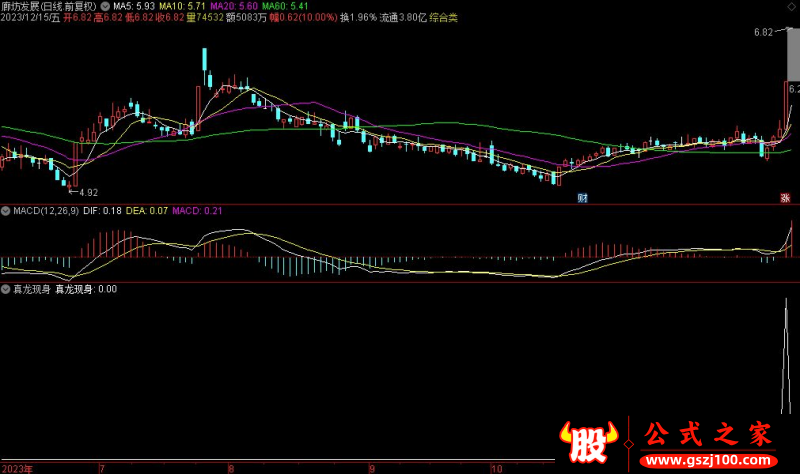Open the 综合类 sector category link
The height and width of the screenshot is (474, 800).
pyautogui.click(x=444, y=18)
